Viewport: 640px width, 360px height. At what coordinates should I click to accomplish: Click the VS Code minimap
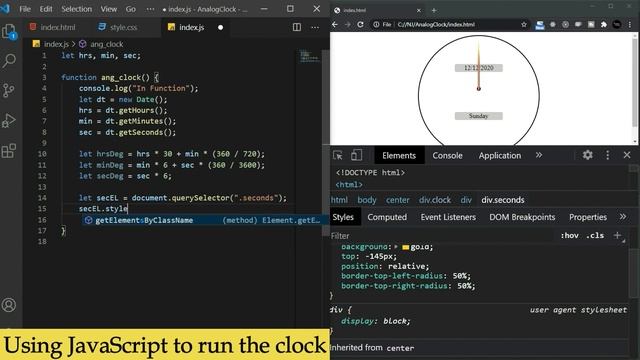pyautogui.click(x=309, y=56)
